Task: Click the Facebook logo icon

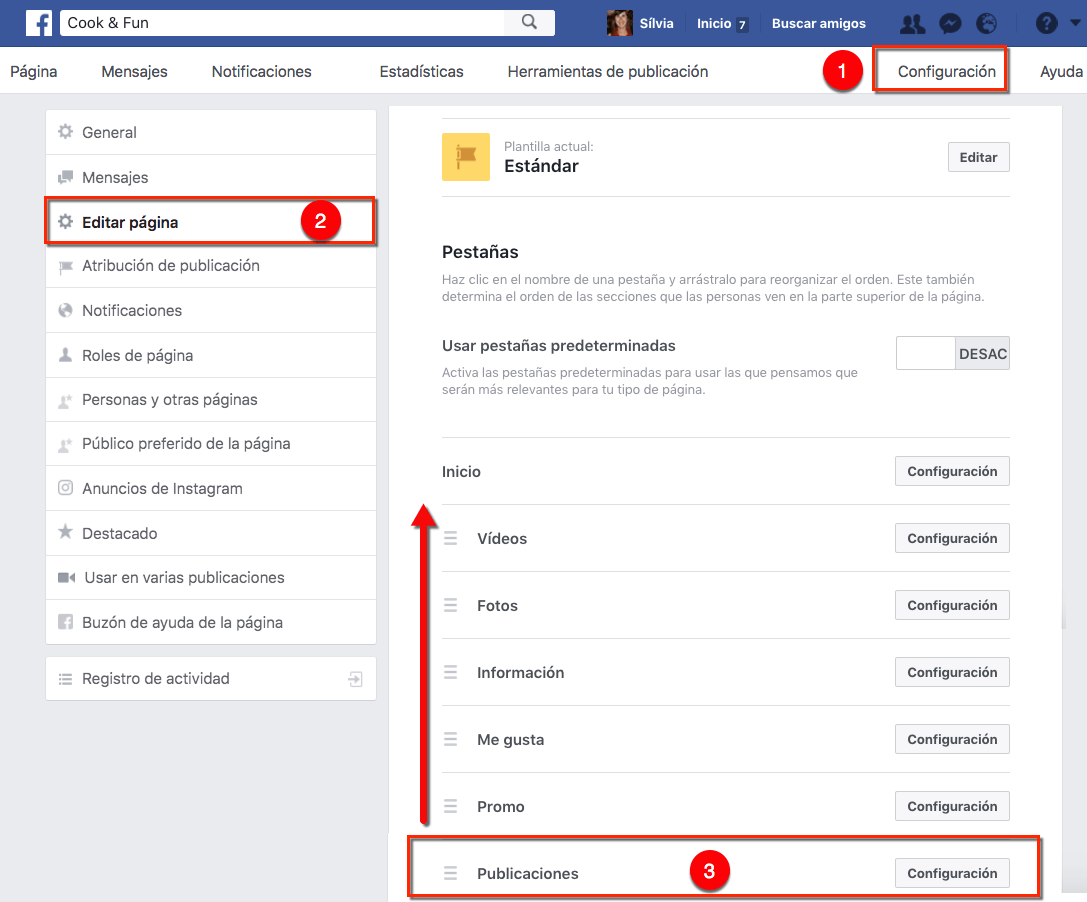Action: (38, 22)
